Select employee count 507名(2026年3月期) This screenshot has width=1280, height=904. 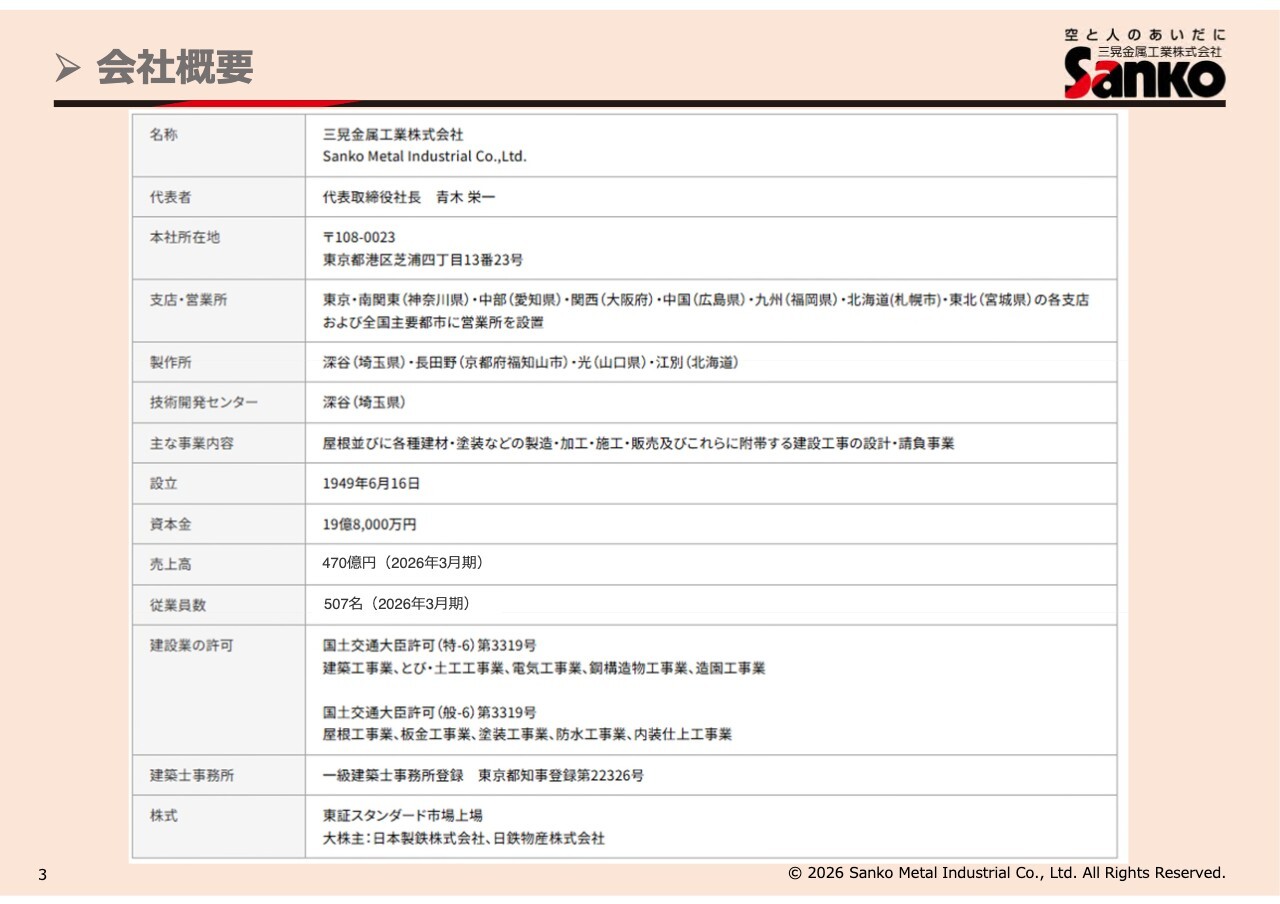397,604
